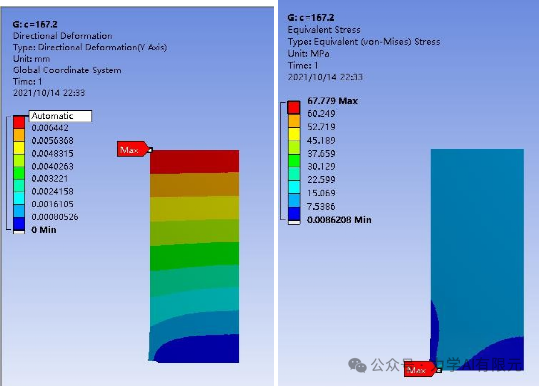
Task: Click the Directional Deformation title text
Action: 63,36
